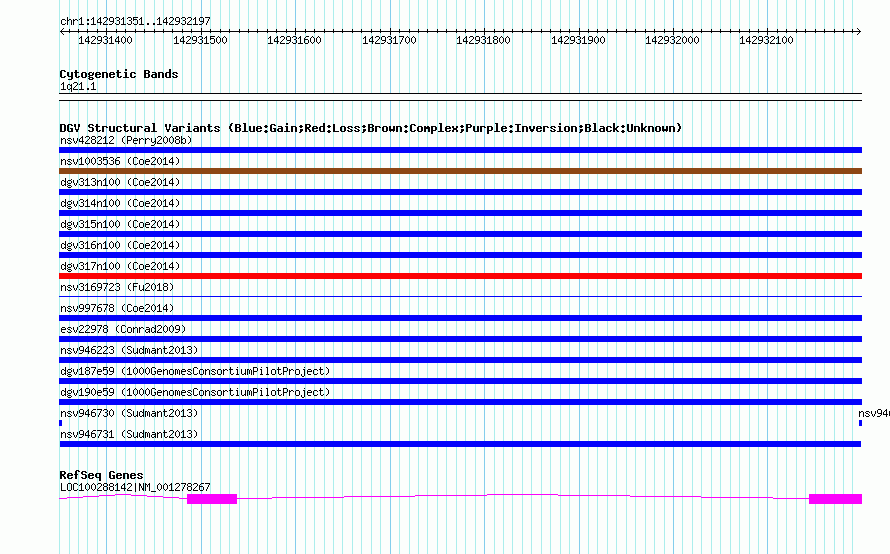Click ruler position 142931800
The height and width of the screenshot is (554, 890).
click(483, 40)
